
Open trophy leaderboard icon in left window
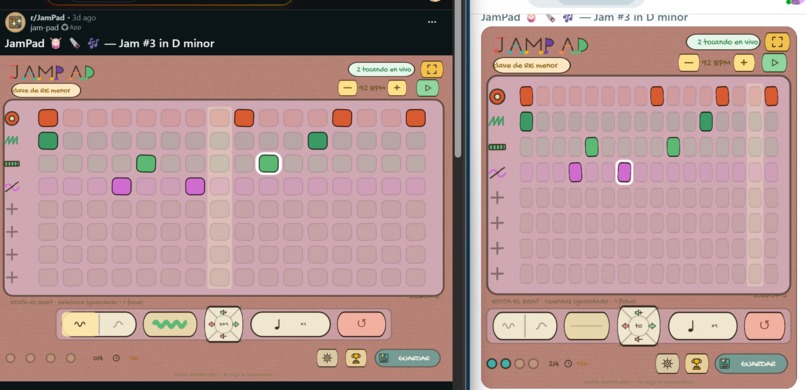pos(356,358)
